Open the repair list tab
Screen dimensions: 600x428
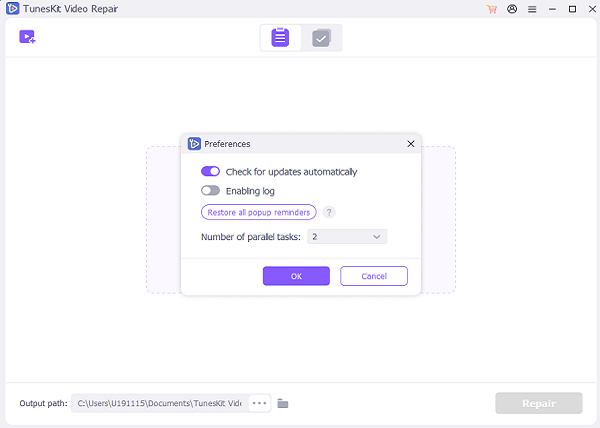(280, 37)
